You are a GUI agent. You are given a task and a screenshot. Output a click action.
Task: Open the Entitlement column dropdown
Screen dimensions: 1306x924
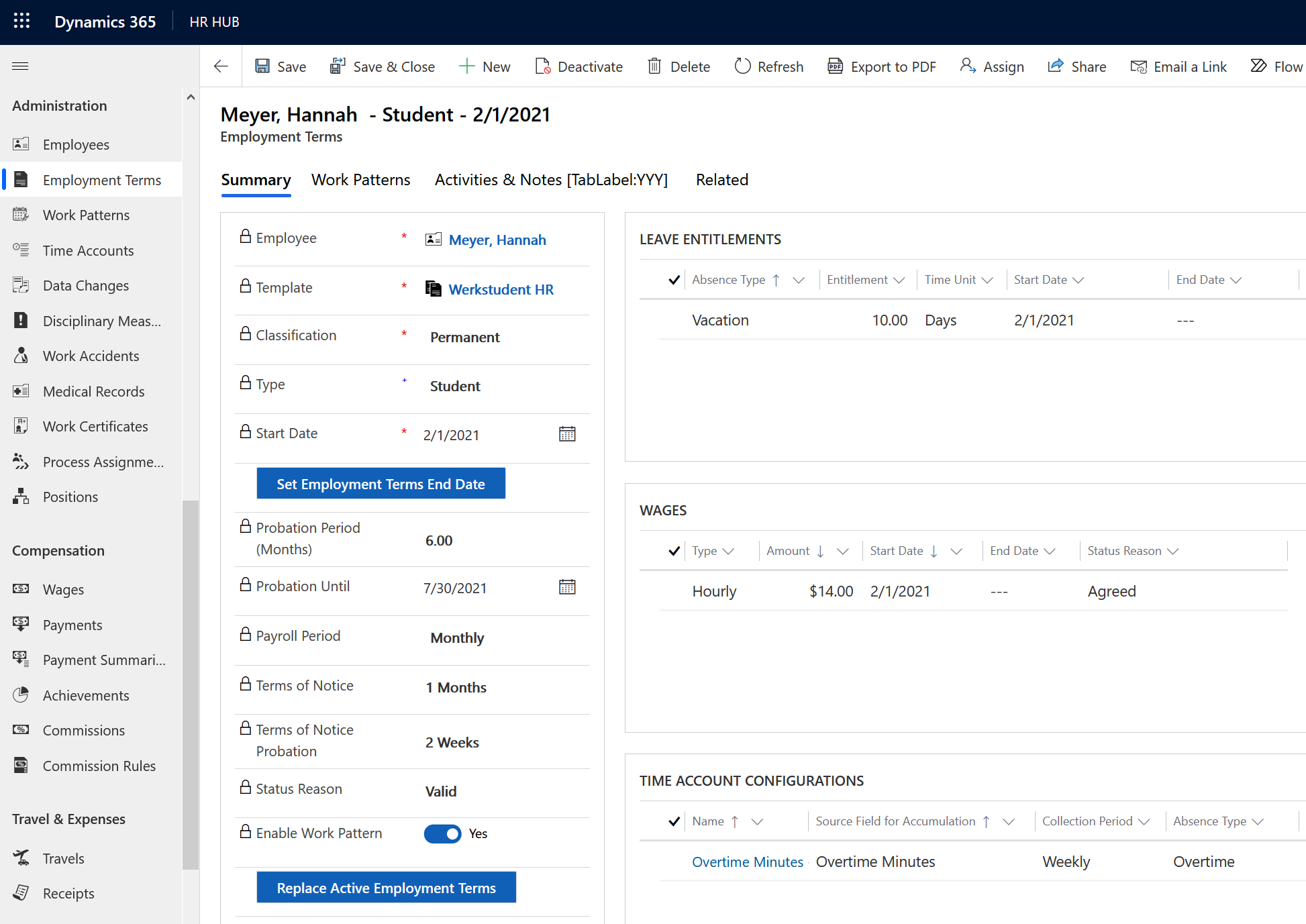(x=899, y=280)
